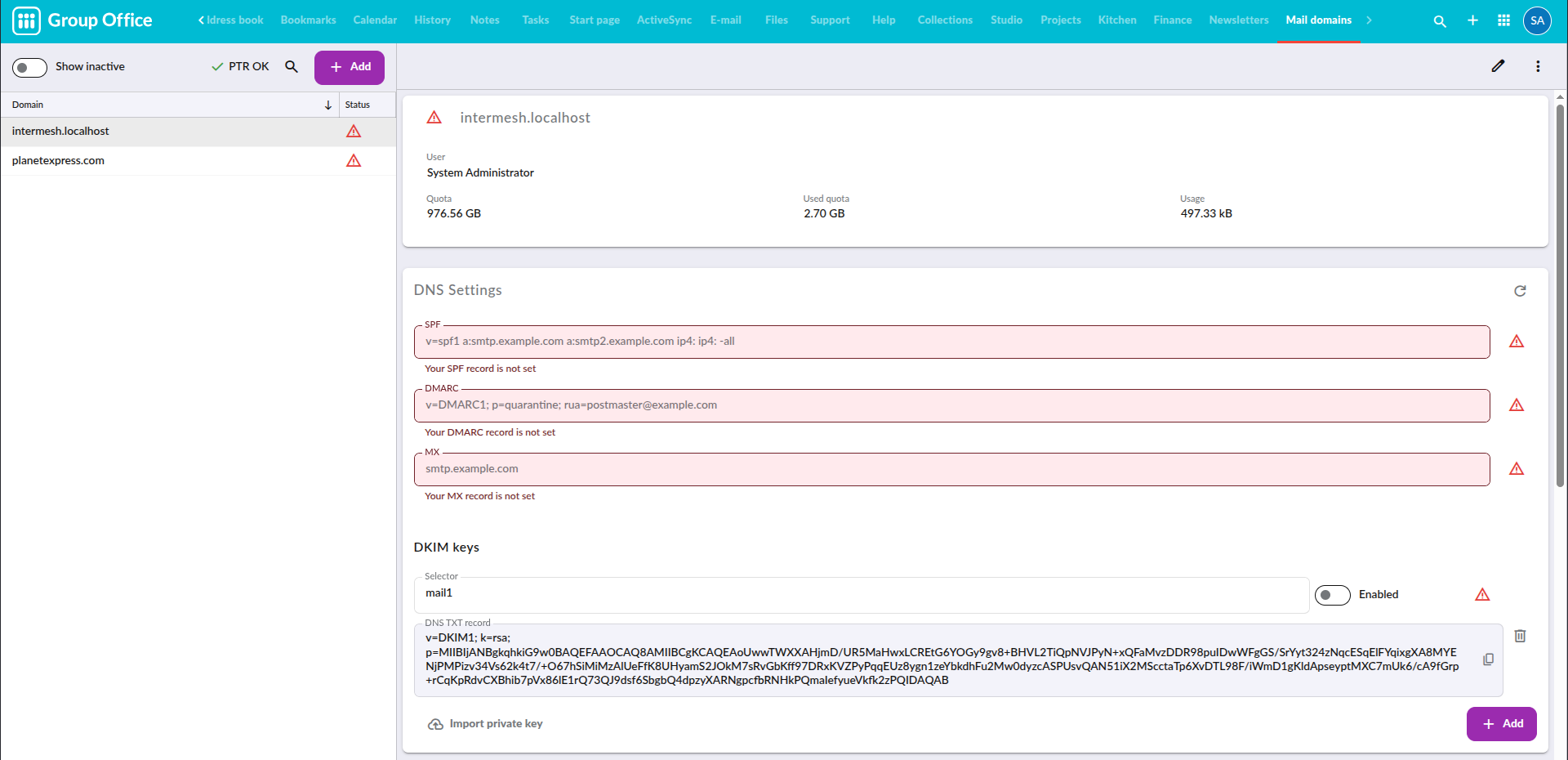1568x760 pixels.
Task: Switch to the Tasks tab
Action: [535, 20]
